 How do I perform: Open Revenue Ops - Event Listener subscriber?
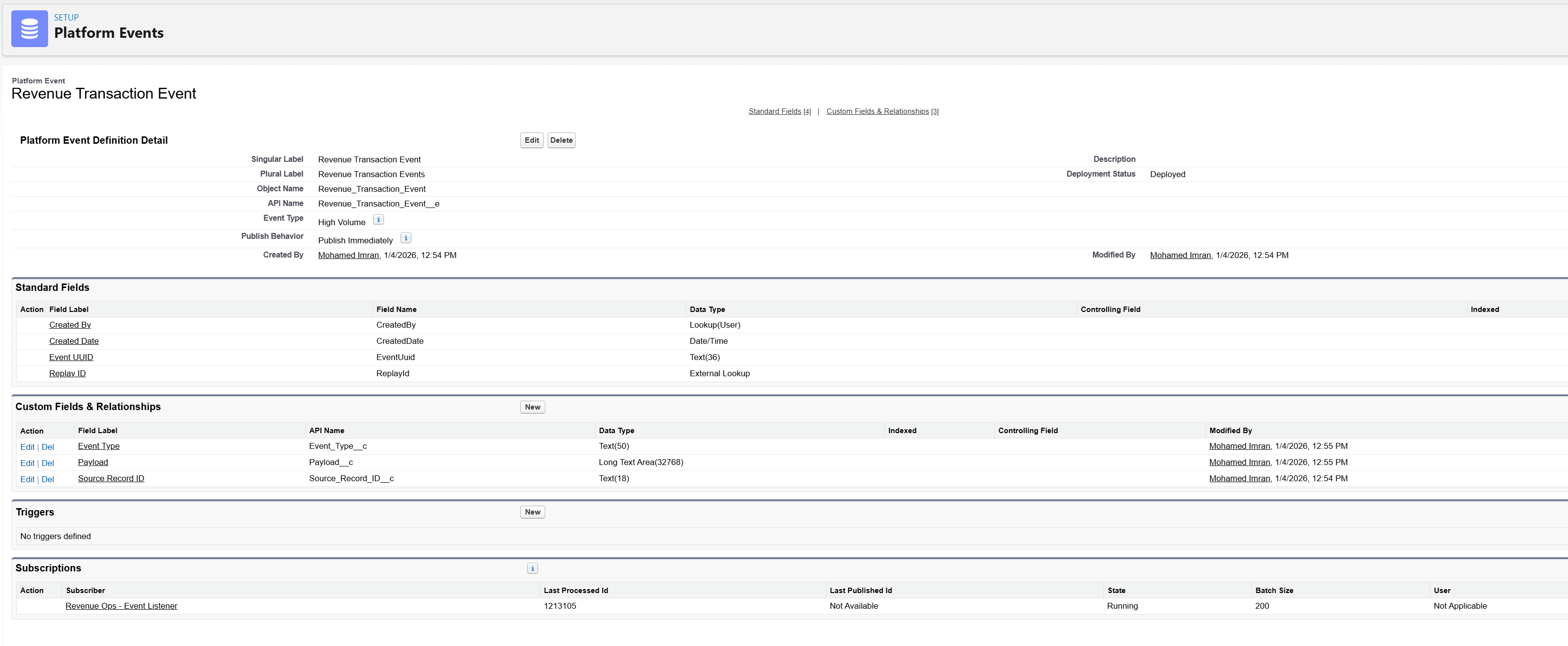pos(121,606)
